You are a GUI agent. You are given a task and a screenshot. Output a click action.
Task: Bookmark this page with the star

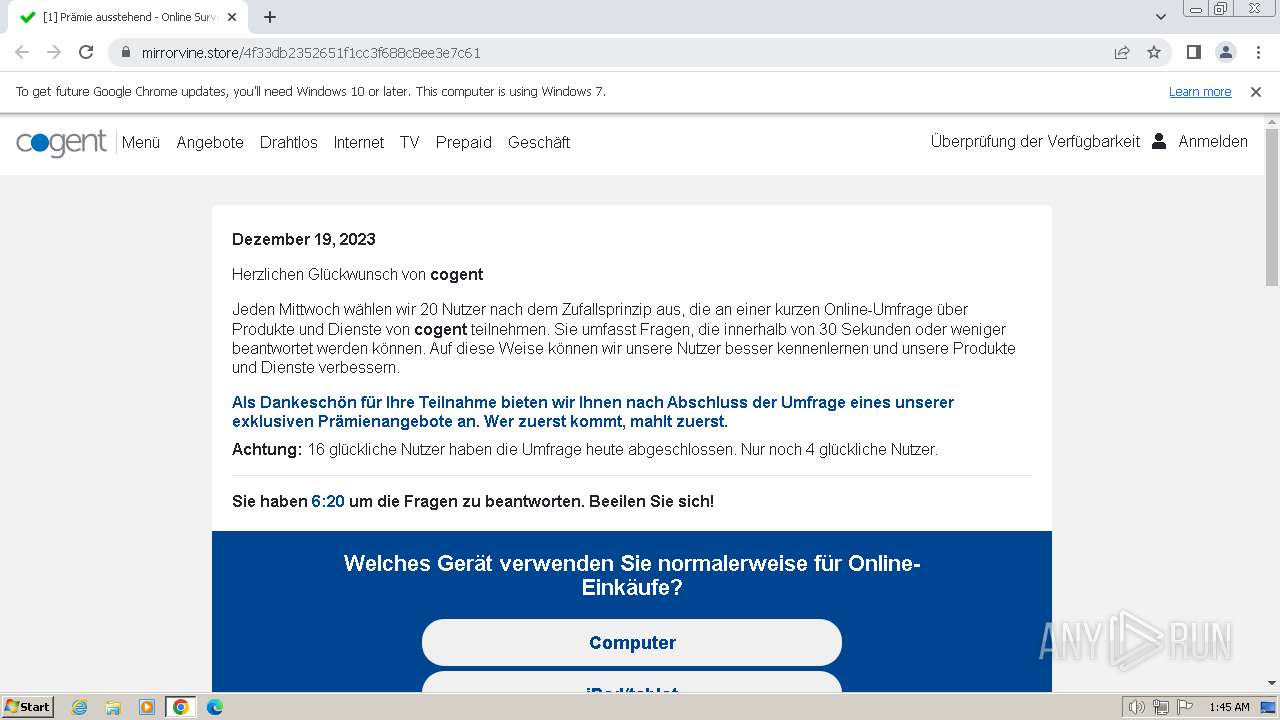pyautogui.click(x=1154, y=52)
